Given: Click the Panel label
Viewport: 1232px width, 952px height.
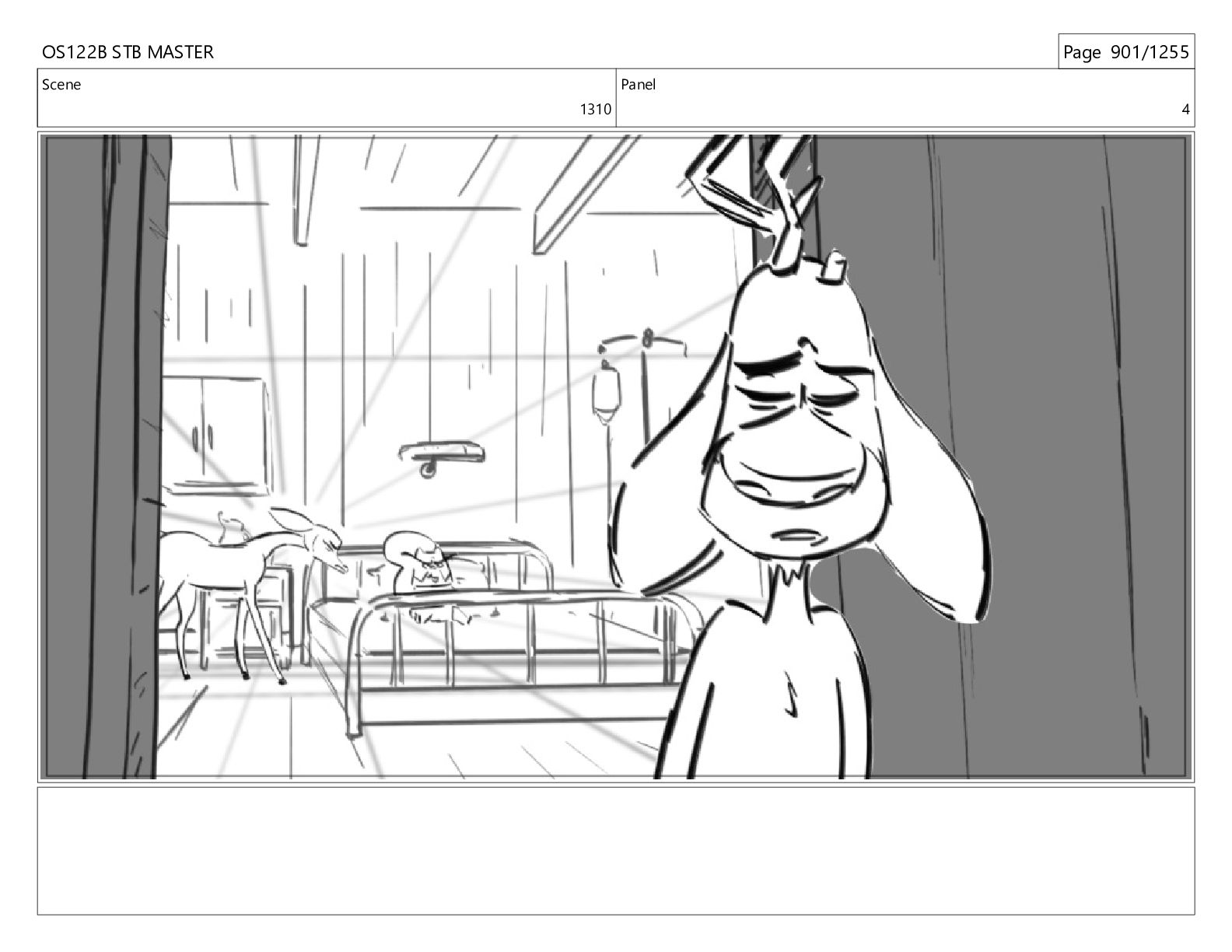Looking at the screenshot, I should point(638,85).
